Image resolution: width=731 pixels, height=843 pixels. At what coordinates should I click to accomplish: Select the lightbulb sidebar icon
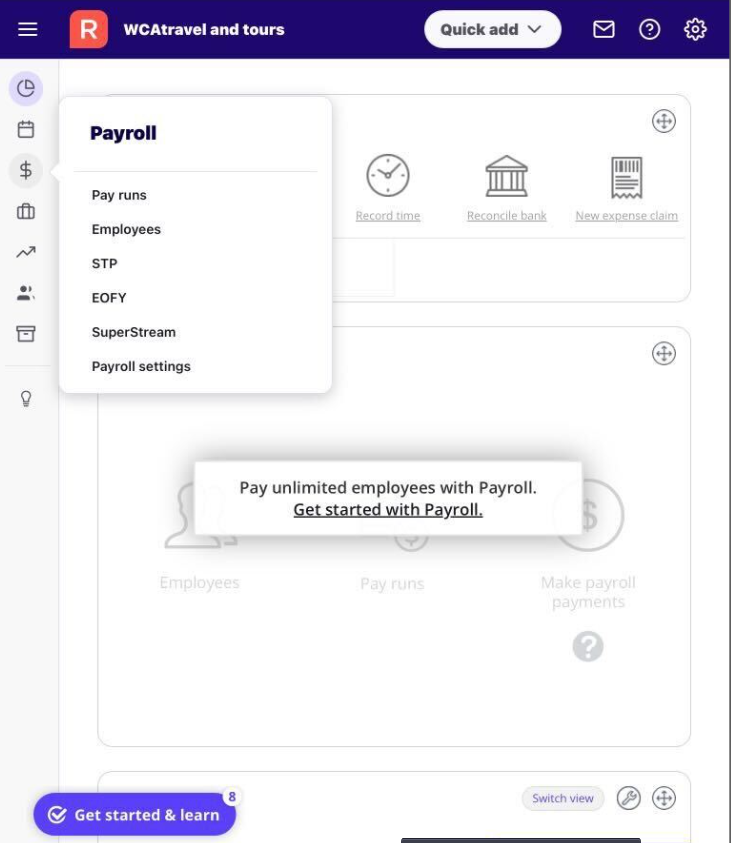coord(26,398)
